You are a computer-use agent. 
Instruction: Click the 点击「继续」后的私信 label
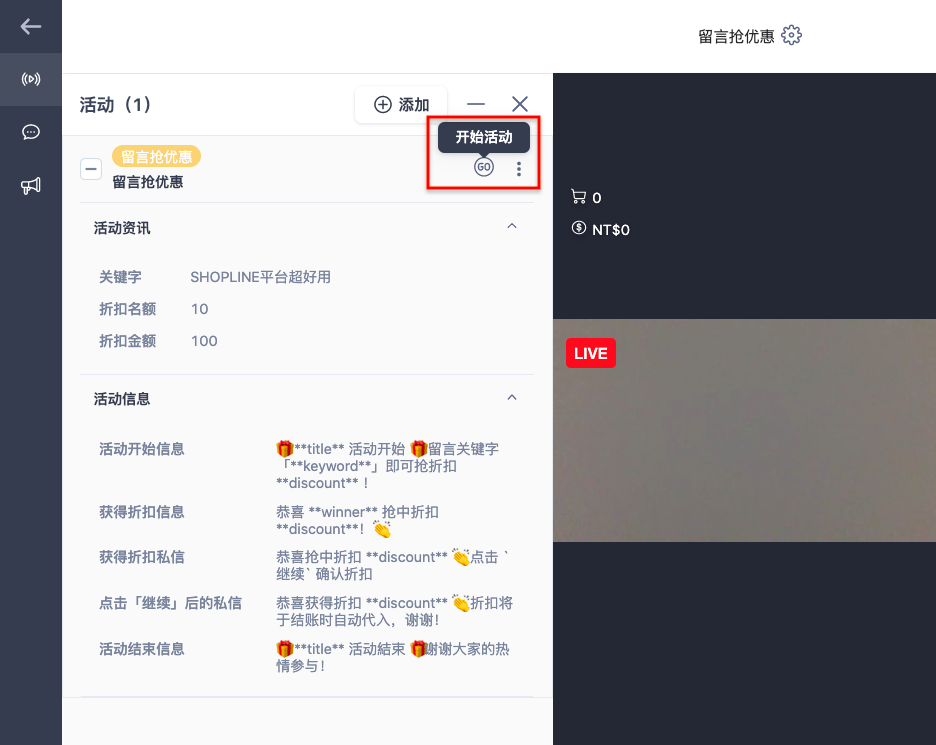tap(170, 603)
